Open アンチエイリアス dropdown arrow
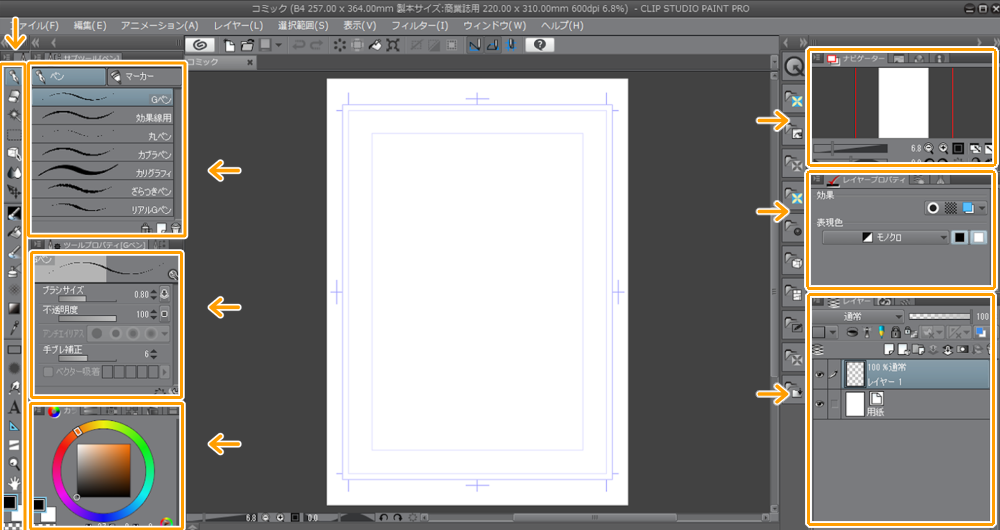Viewport: 1000px width, 530px height. pos(165,334)
